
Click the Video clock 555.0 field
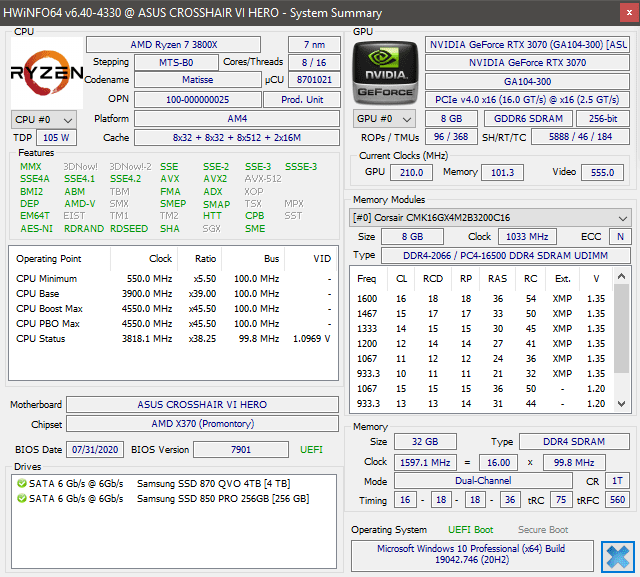[602, 173]
